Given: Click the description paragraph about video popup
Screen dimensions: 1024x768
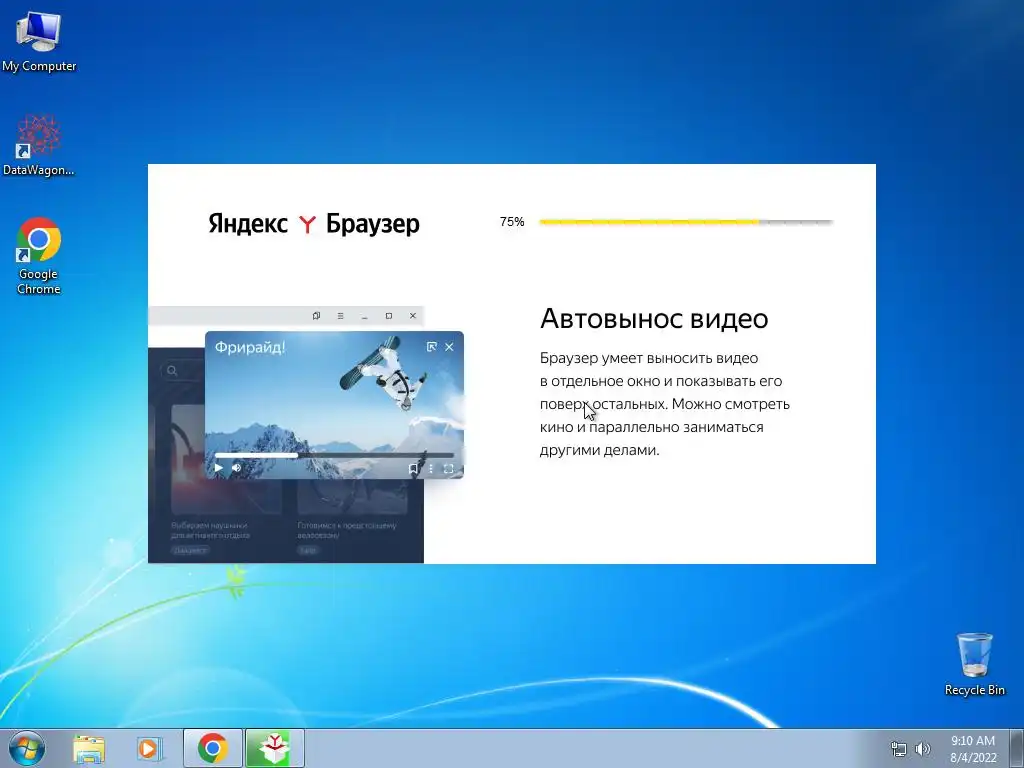Looking at the screenshot, I should point(665,404).
